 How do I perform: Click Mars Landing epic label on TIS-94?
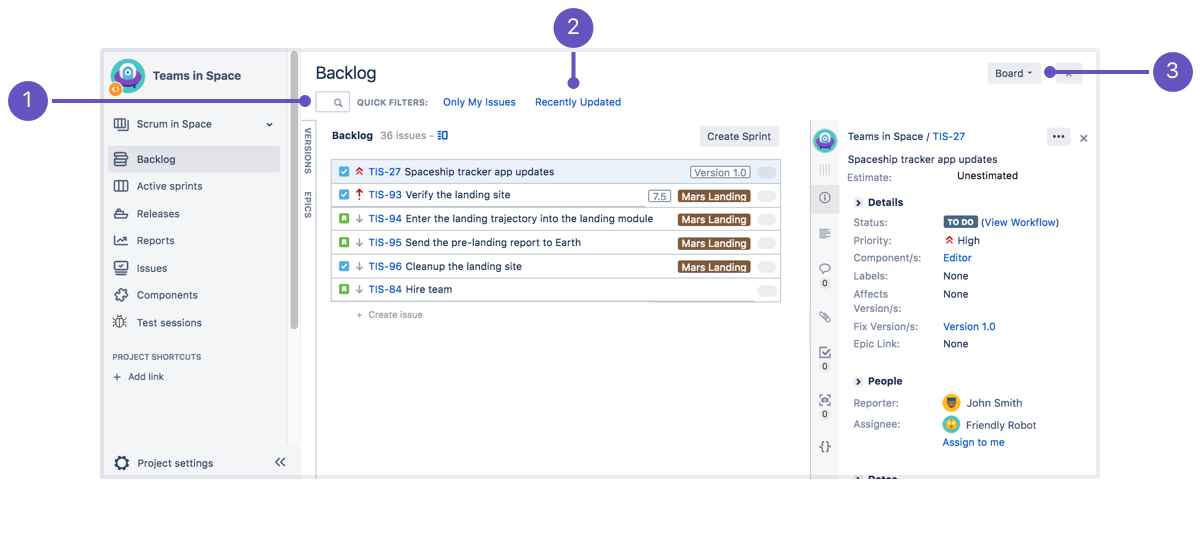pyautogui.click(x=714, y=220)
